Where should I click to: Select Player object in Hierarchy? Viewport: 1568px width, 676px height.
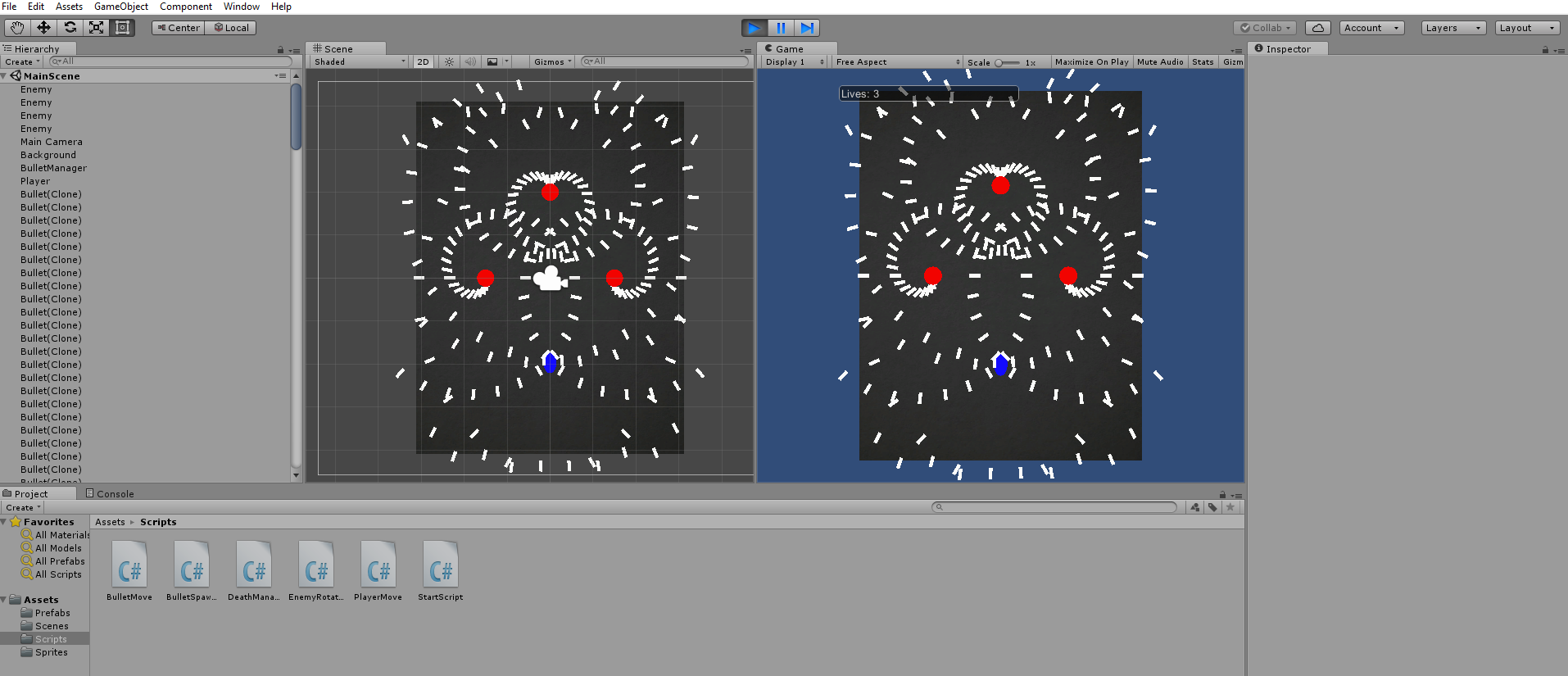point(35,181)
